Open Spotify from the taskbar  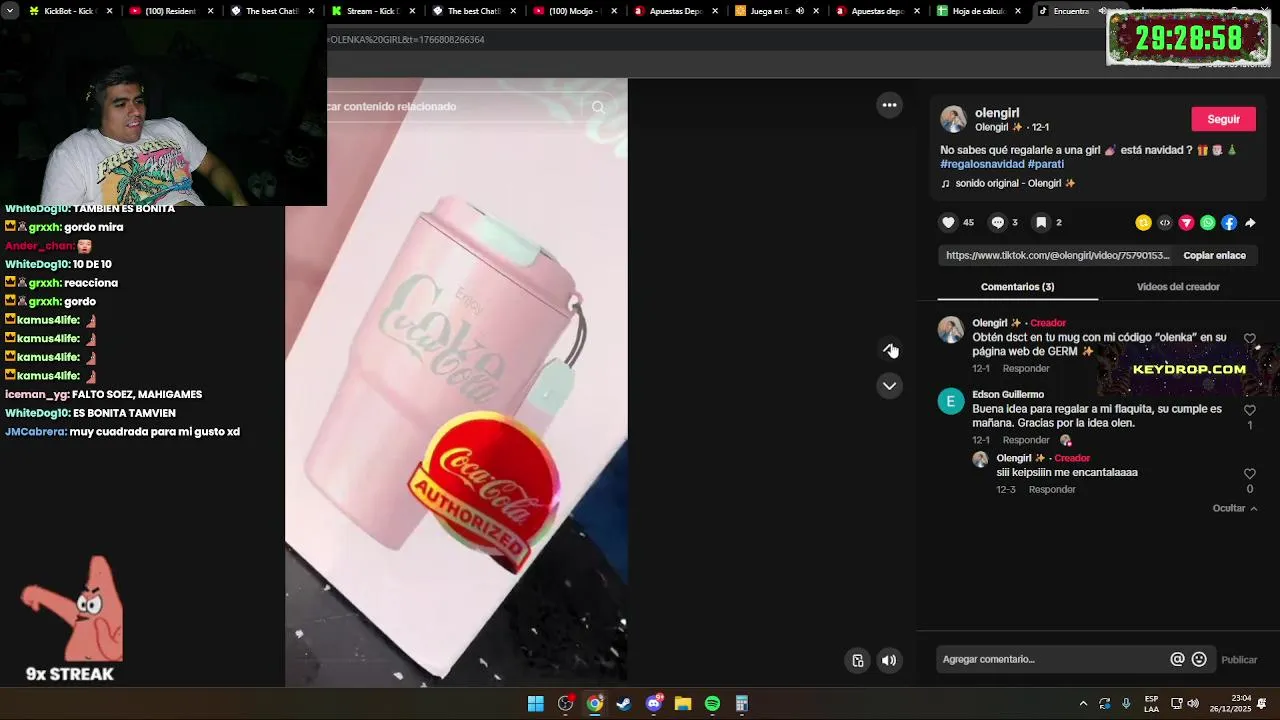712,704
